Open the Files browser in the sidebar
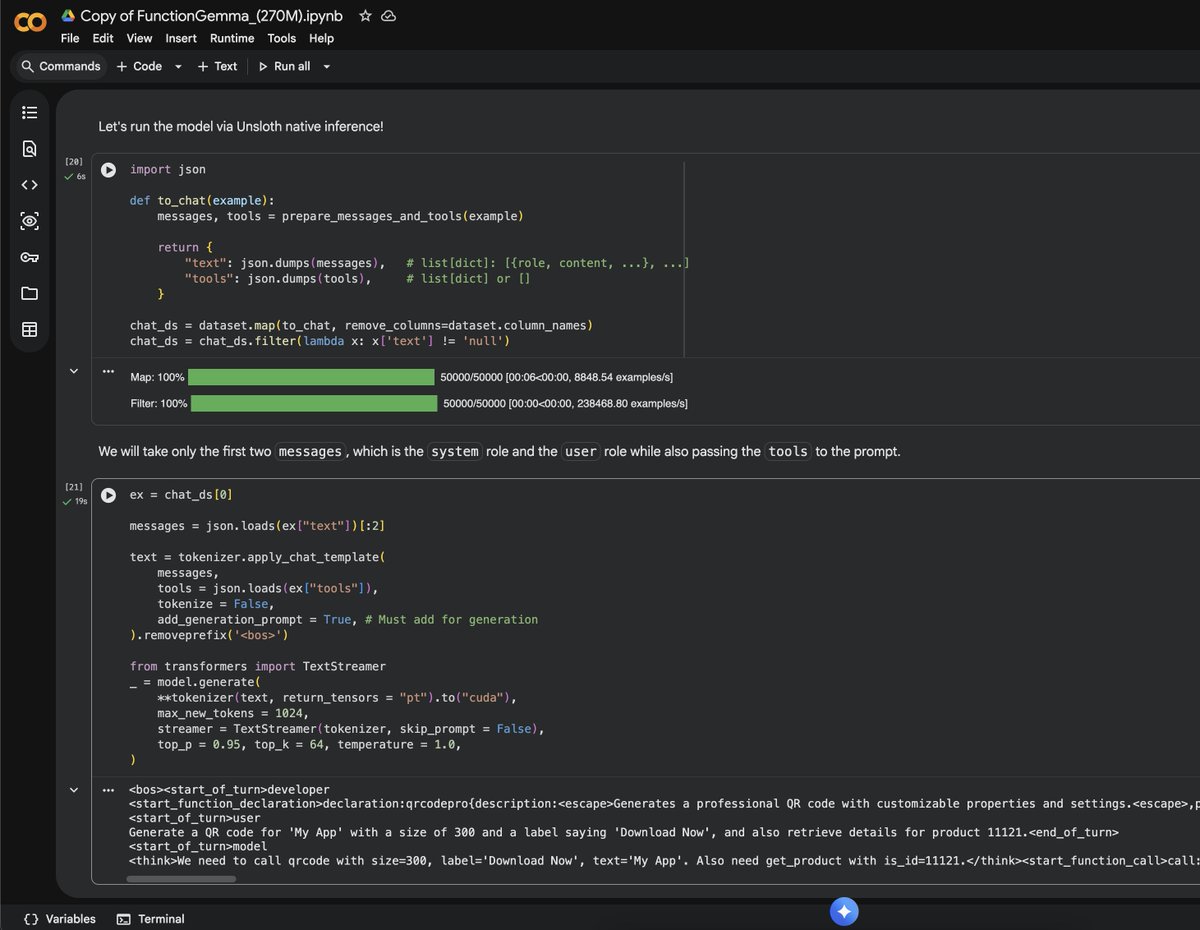The width and height of the screenshot is (1200, 930). click(x=29, y=293)
